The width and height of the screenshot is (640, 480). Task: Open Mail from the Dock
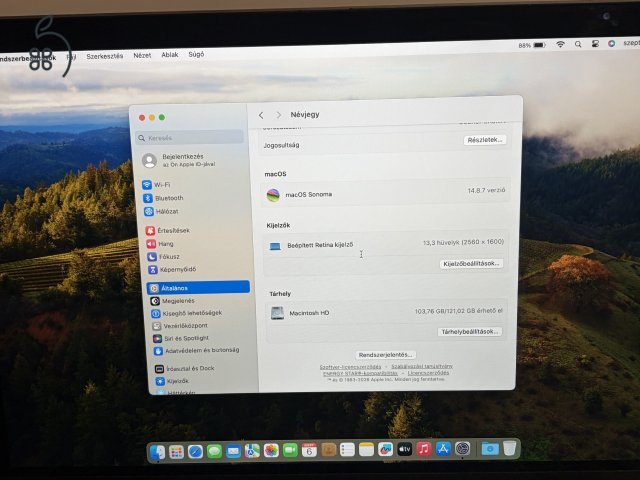point(233,451)
